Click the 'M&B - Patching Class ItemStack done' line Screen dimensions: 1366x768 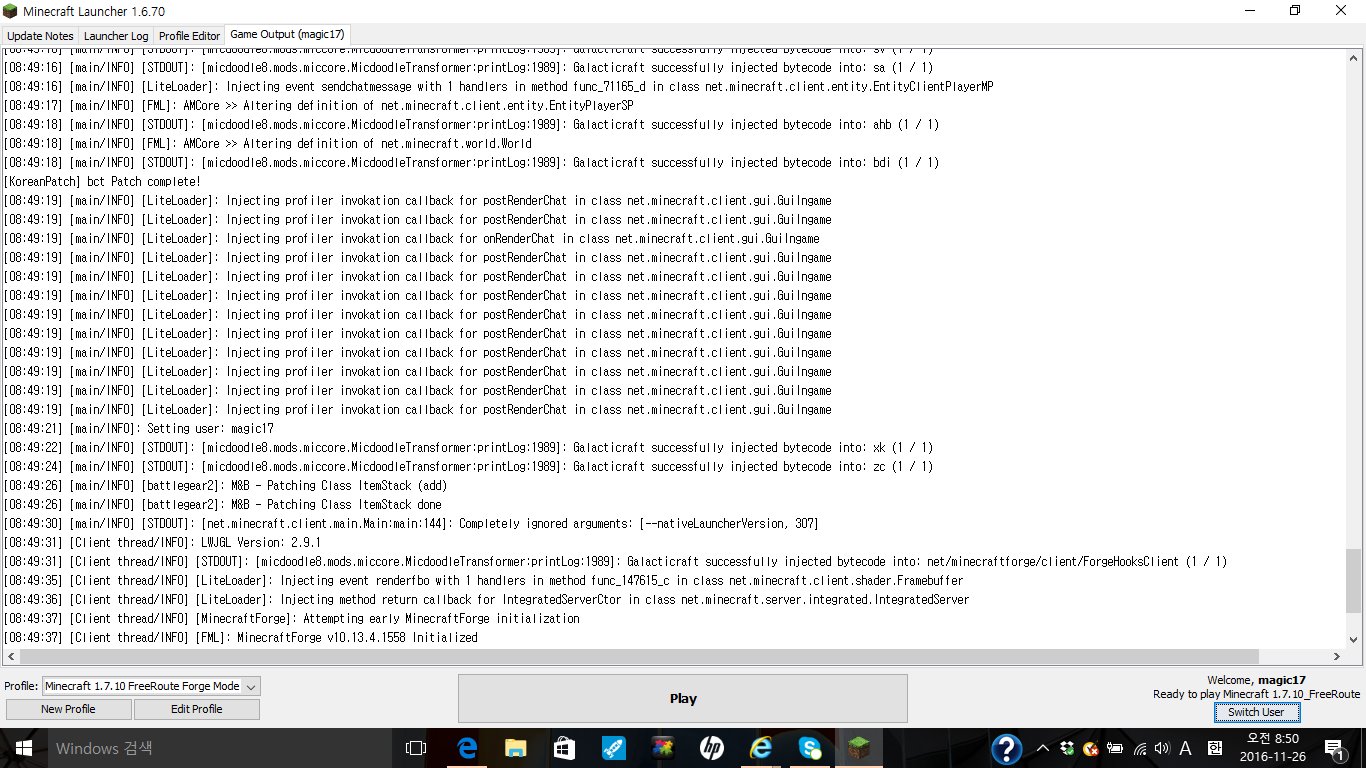tap(222, 504)
